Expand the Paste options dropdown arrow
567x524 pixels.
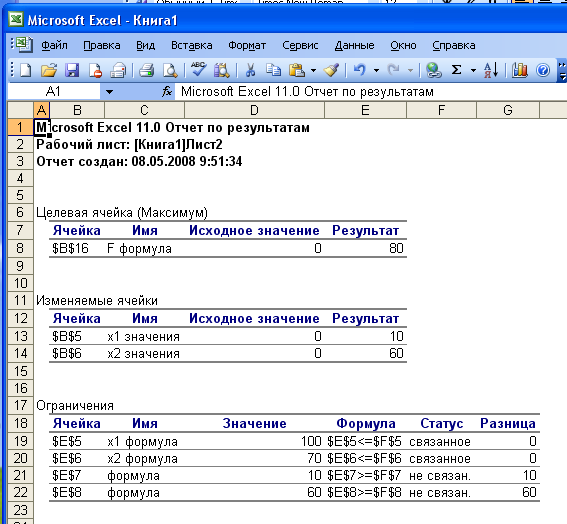tap(313, 70)
